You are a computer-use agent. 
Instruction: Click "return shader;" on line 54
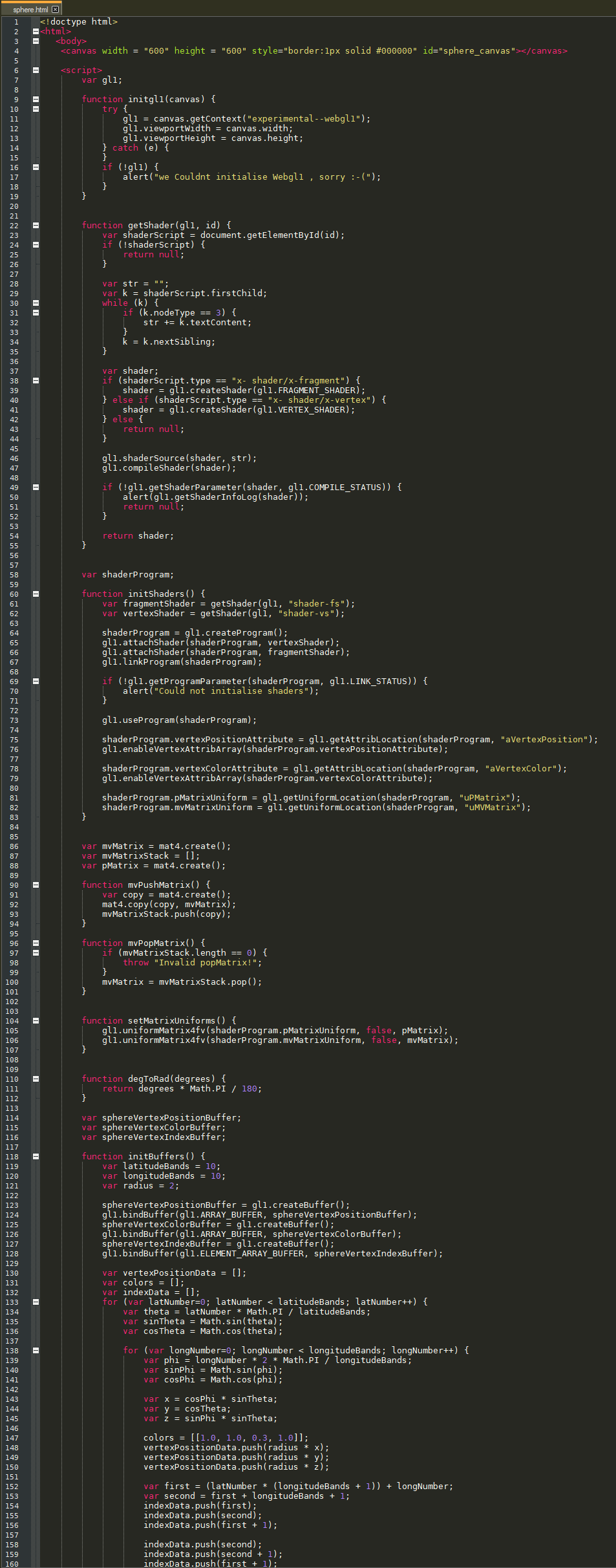(138, 535)
